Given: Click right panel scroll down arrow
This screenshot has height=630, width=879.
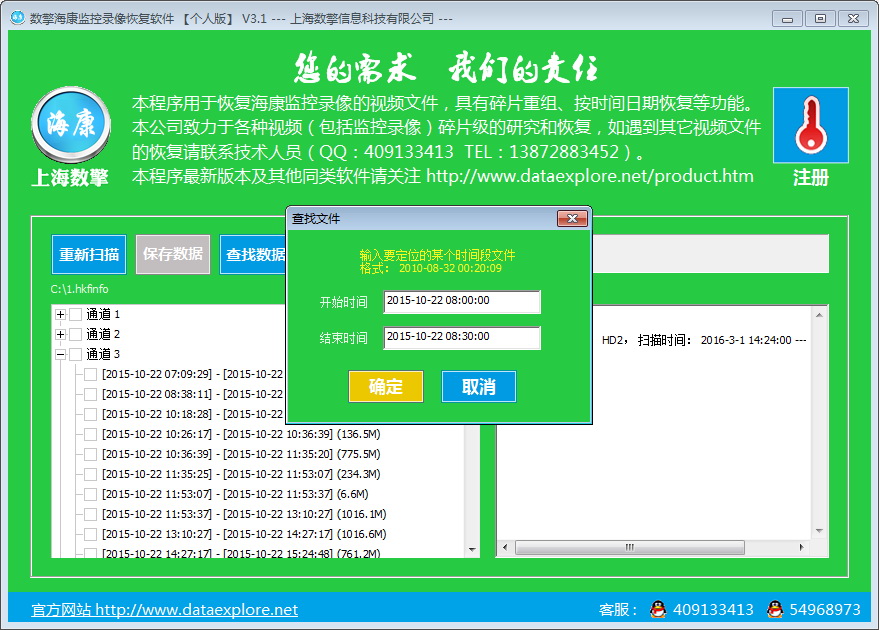Looking at the screenshot, I should click(819, 531).
